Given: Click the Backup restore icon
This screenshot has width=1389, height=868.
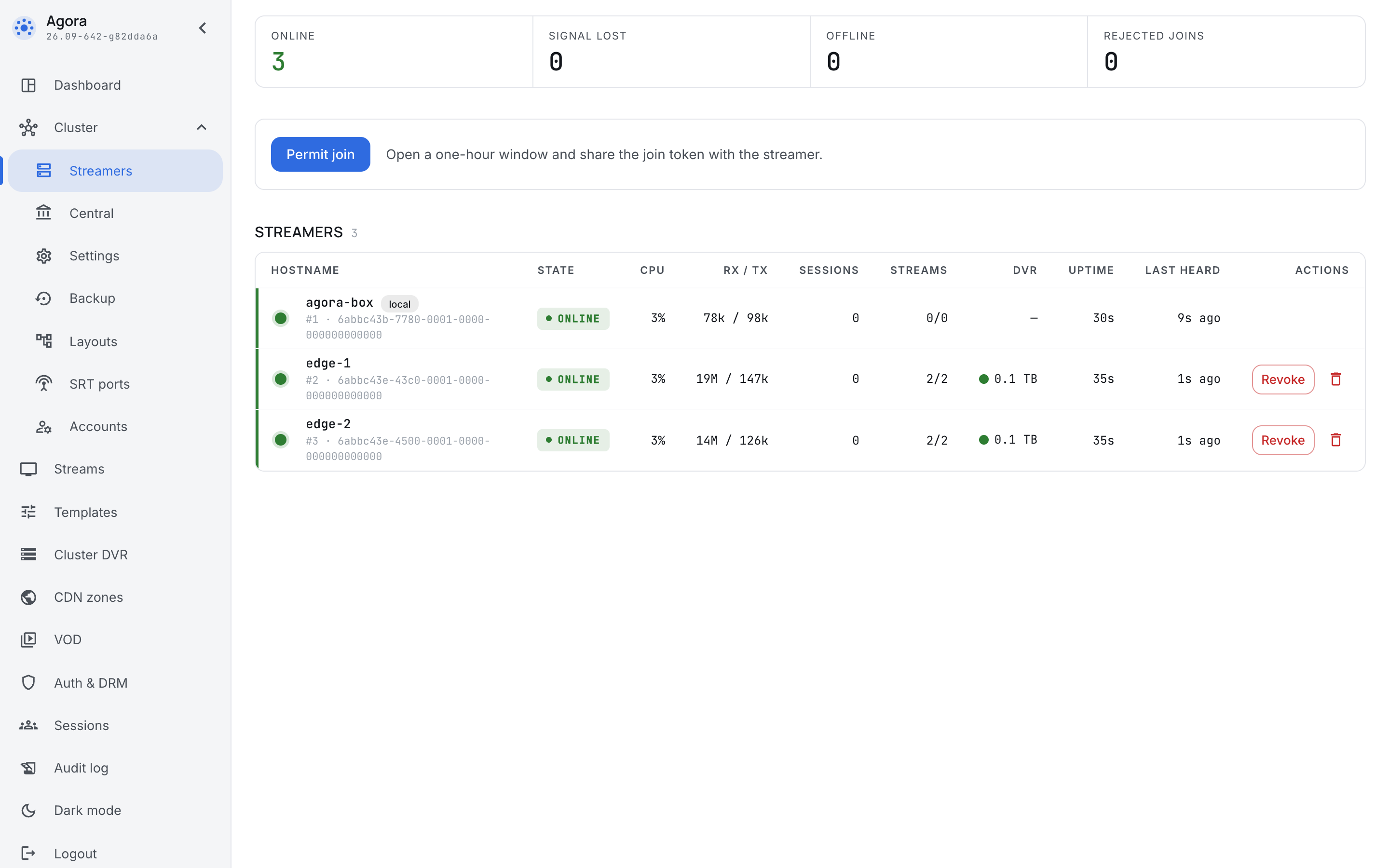Looking at the screenshot, I should coord(43,298).
